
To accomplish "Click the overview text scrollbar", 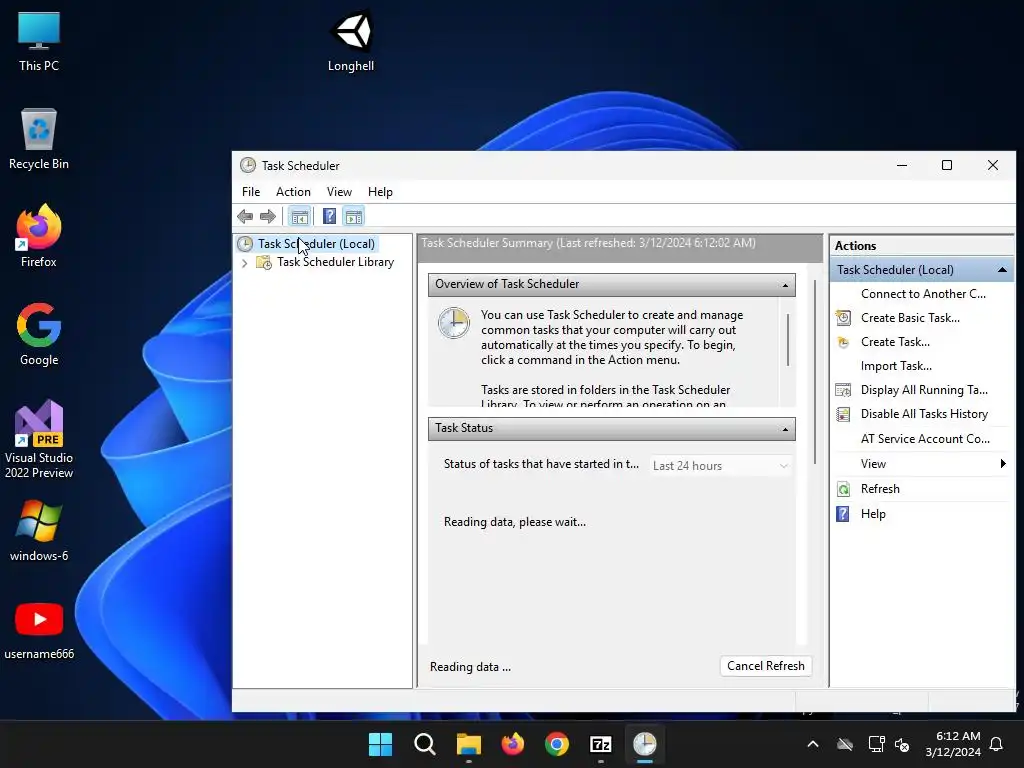I will click(788, 340).
